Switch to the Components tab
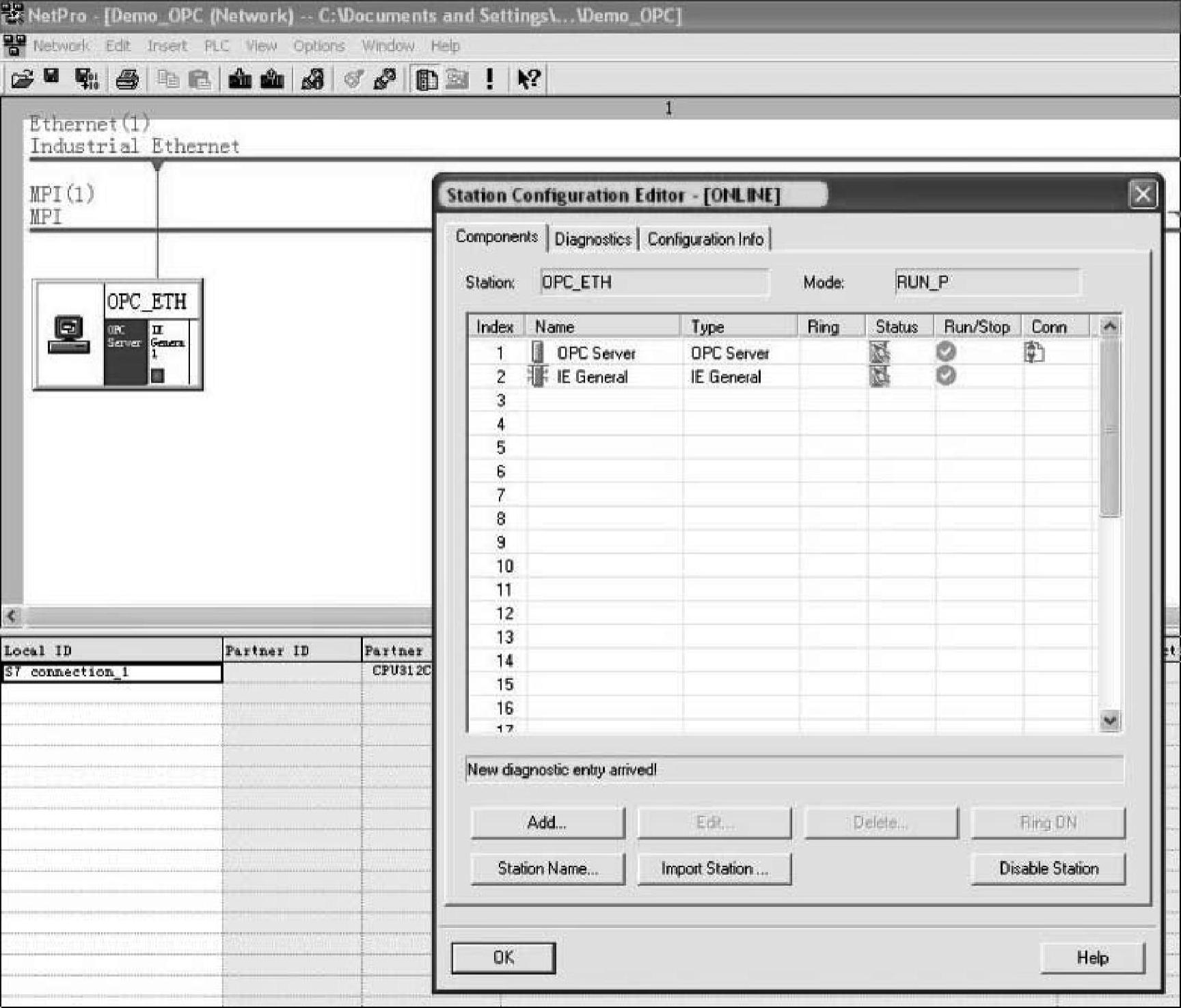 click(497, 236)
